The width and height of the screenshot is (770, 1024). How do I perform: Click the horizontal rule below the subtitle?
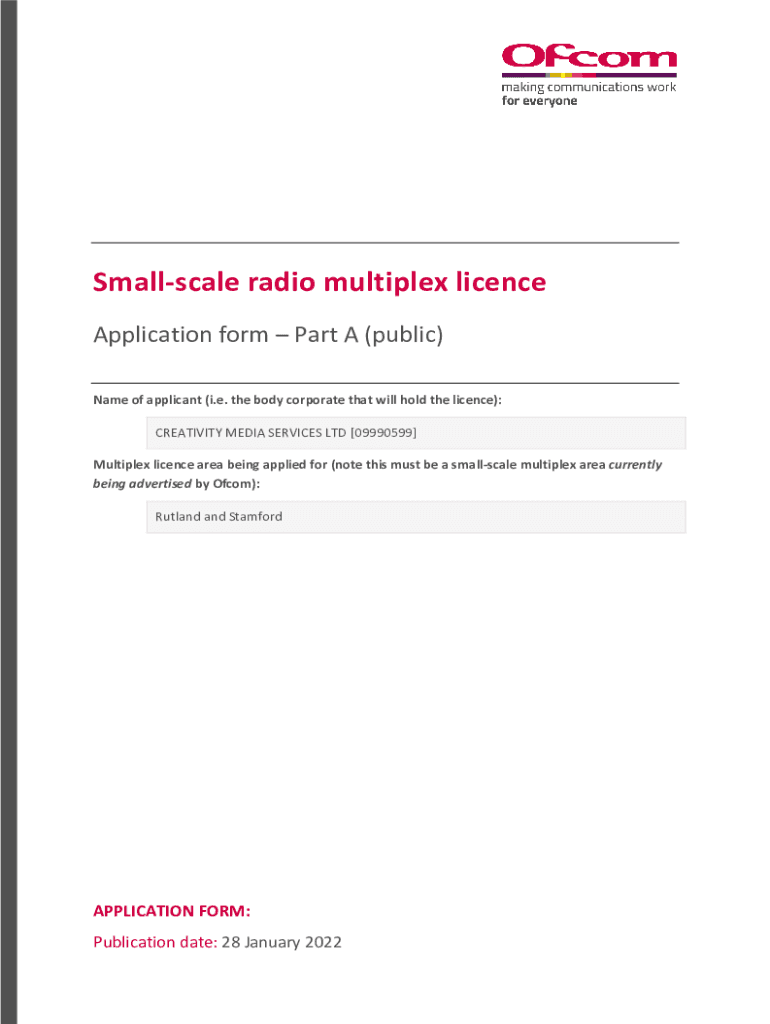[x=385, y=383]
